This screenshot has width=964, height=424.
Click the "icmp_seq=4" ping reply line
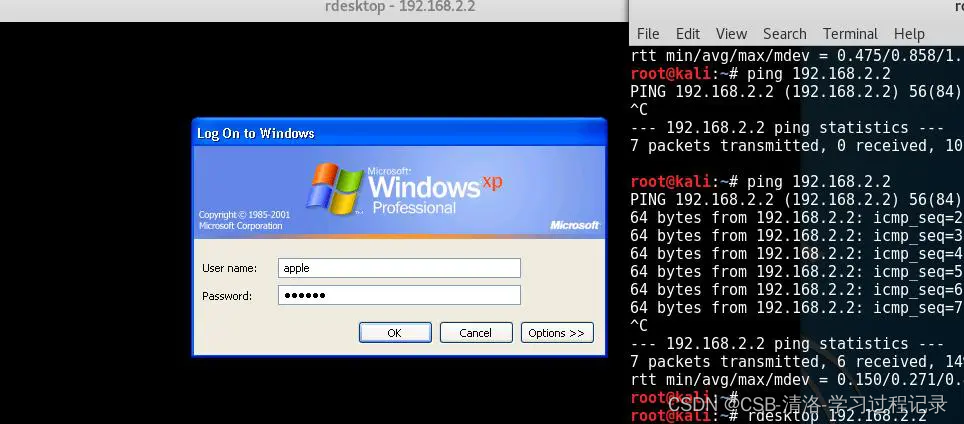click(x=797, y=253)
